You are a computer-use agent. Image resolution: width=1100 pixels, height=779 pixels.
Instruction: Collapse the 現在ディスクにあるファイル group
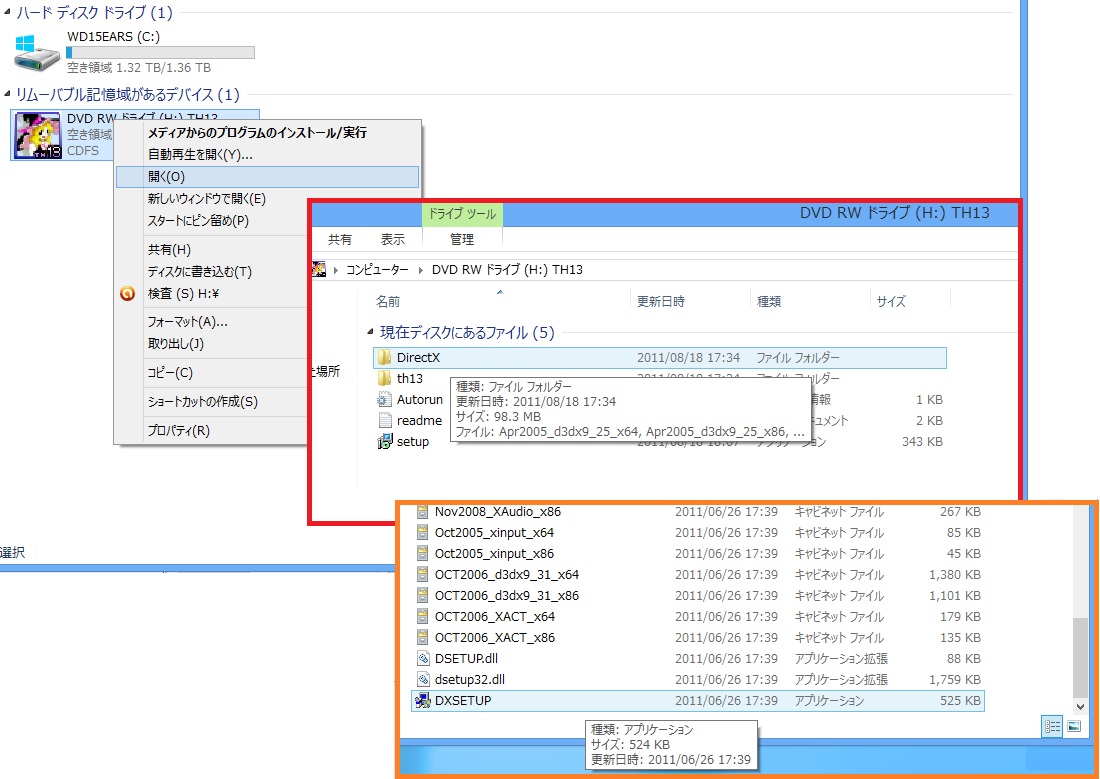tap(370, 332)
